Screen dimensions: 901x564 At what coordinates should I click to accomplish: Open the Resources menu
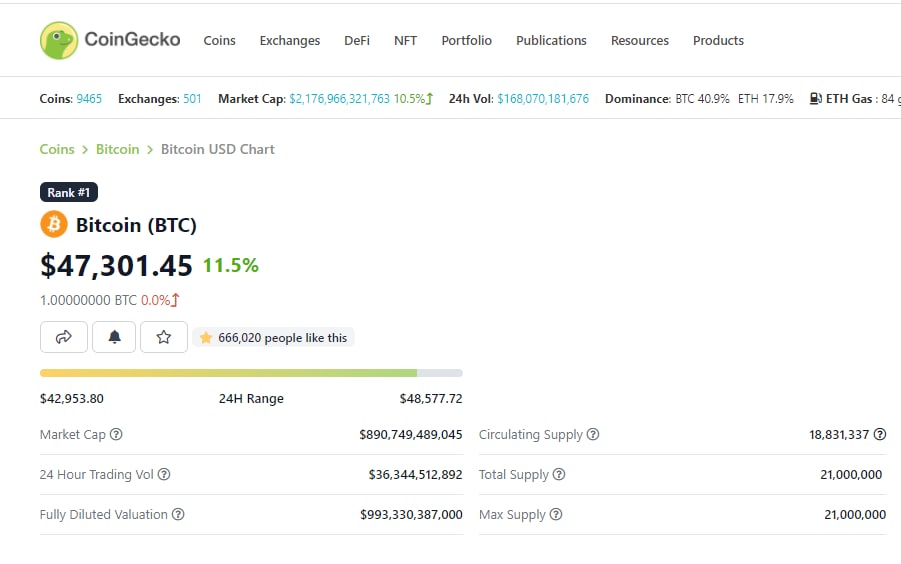[x=640, y=41]
